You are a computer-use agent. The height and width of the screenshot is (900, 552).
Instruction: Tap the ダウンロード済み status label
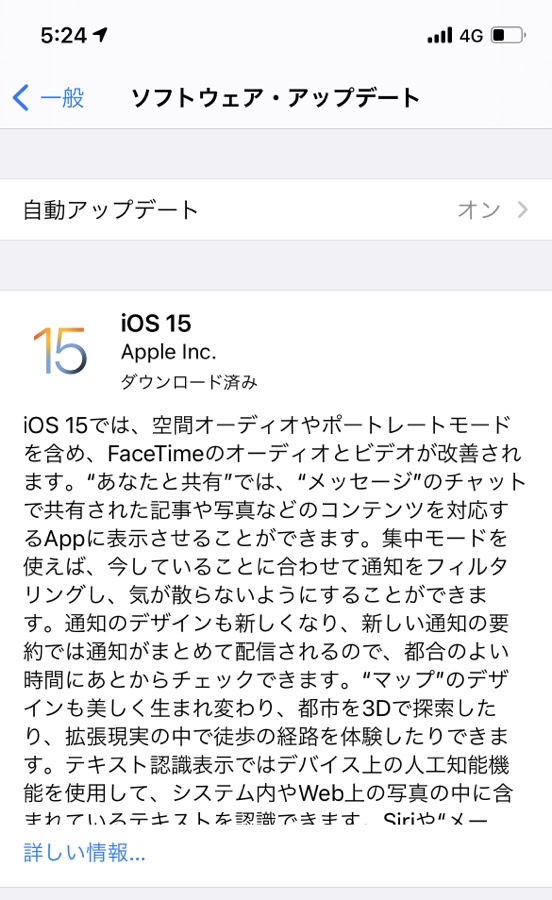pyautogui.click(x=189, y=382)
